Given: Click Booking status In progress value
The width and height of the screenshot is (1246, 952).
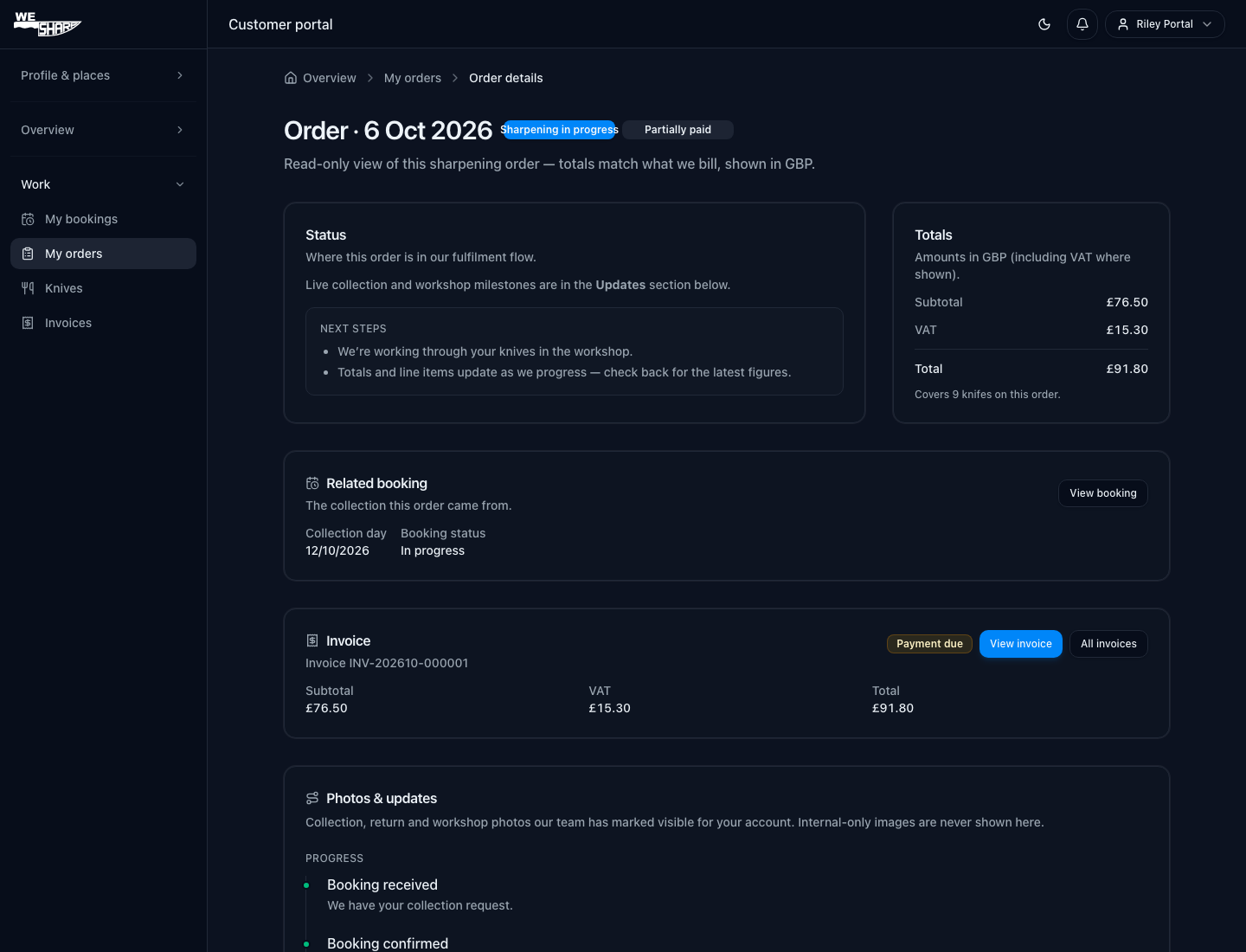Looking at the screenshot, I should (x=433, y=550).
